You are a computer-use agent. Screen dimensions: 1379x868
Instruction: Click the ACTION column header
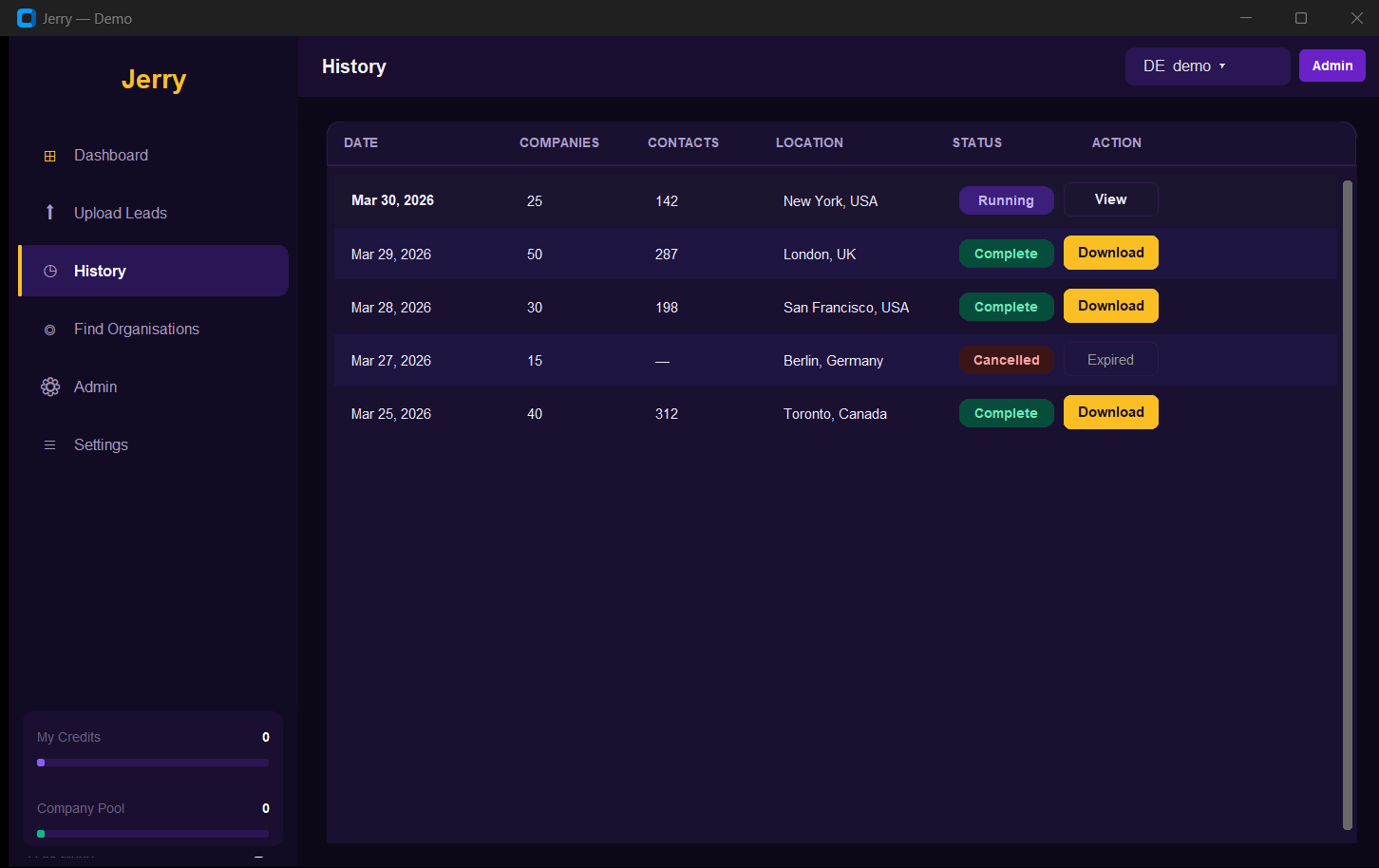(1117, 142)
